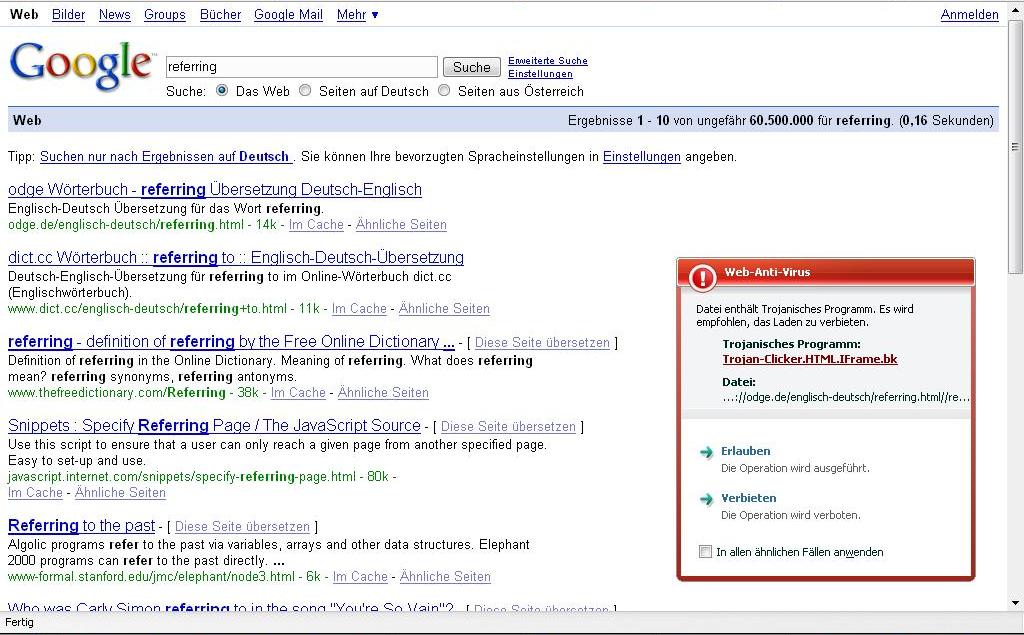
Task: Click the red Web-Anti-Virus warning icon
Action: click(703, 277)
